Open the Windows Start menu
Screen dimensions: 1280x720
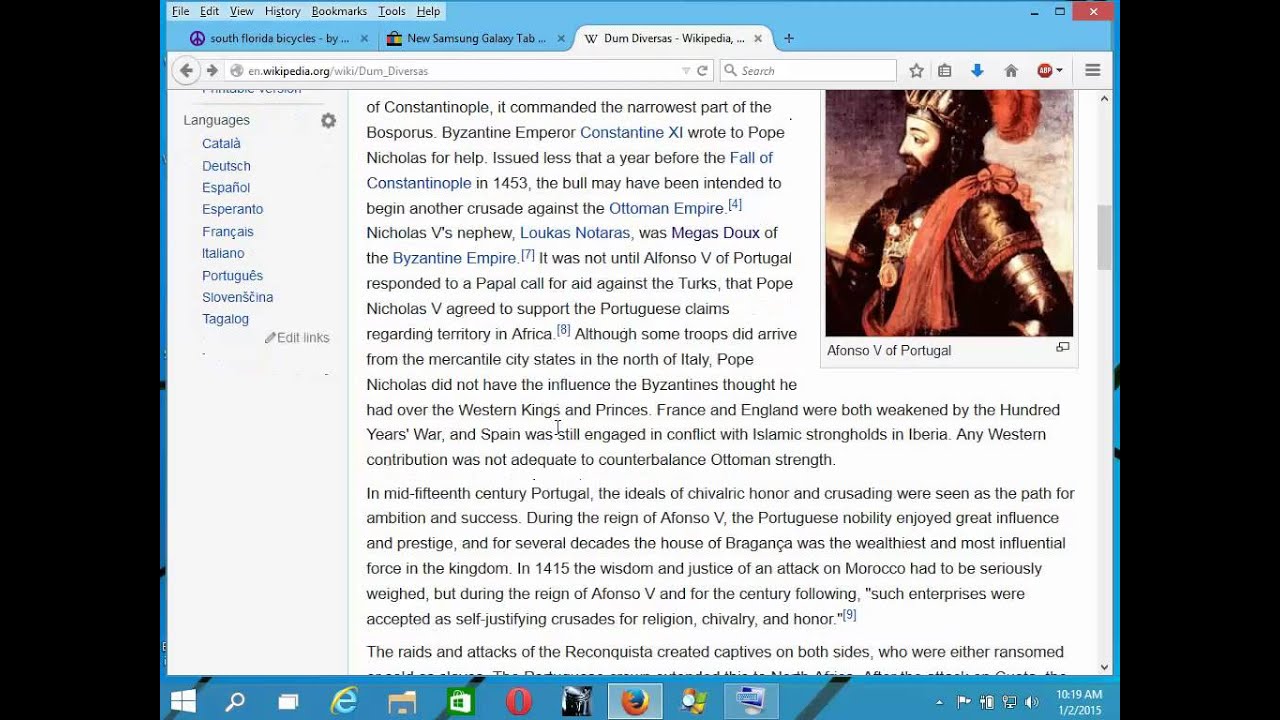coord(183,701)
